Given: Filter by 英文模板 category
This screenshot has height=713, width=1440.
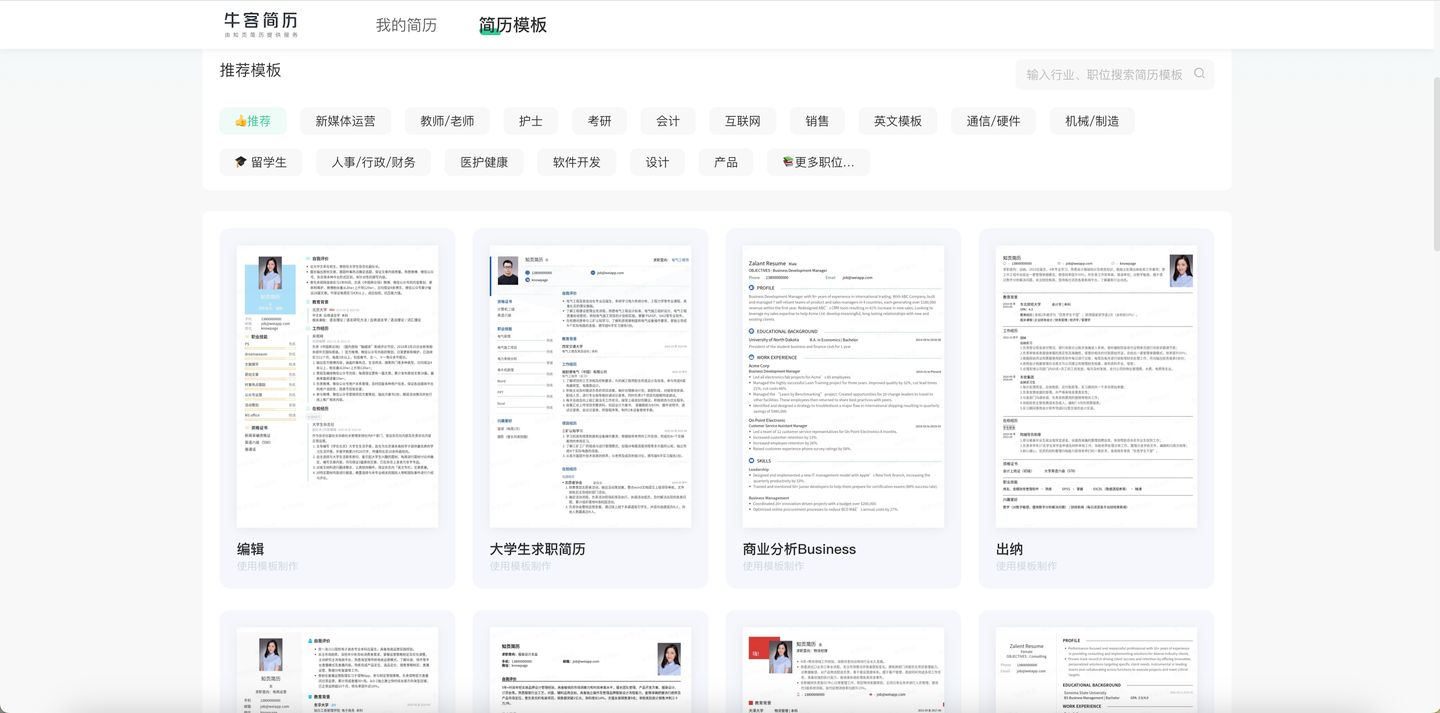Looking at the screenshot, I should click(x=898, y=121).
